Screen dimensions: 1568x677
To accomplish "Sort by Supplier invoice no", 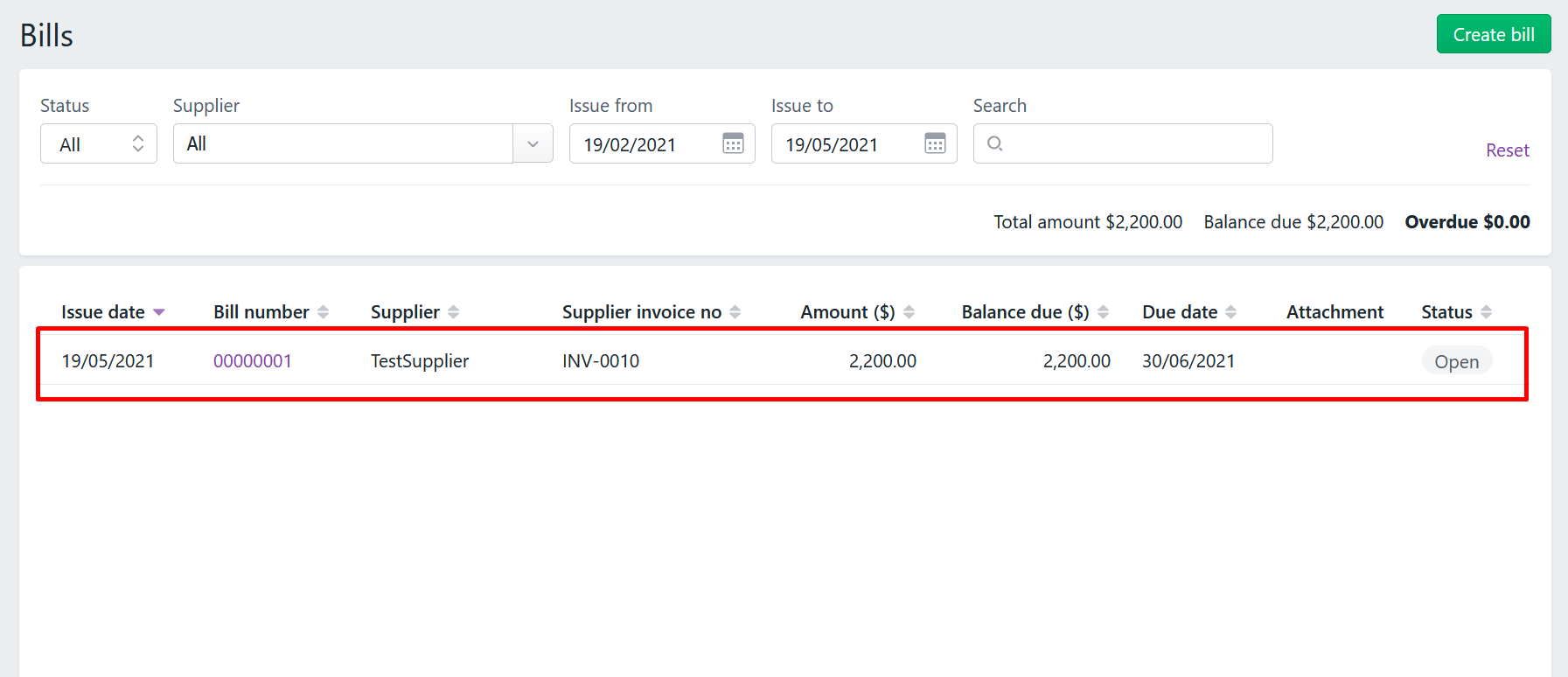I will pos(652,312).
